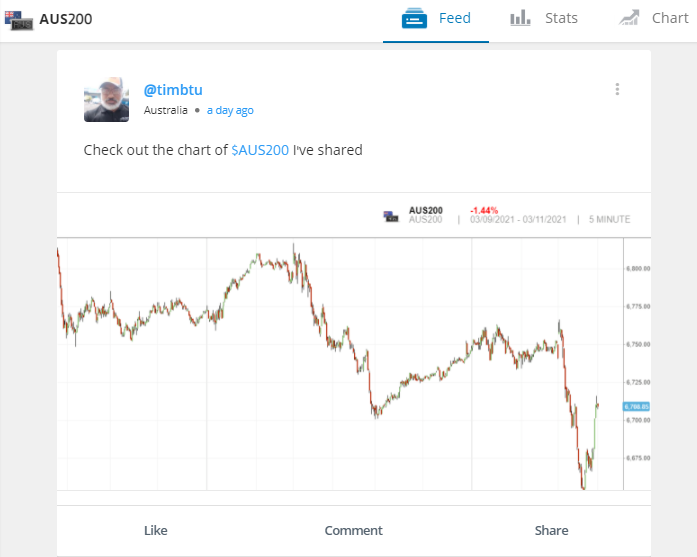Click the "5 MINUTE" interval label above the chart
697x557 pixels.
tap(610, 220)
